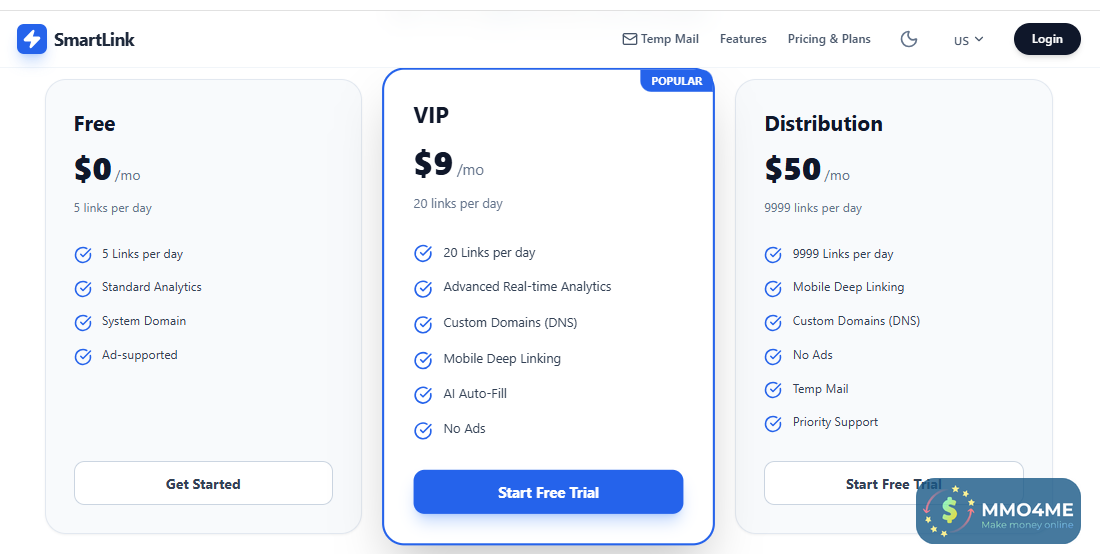Viewport: 1100px width, 554px height.
Task: Toggle dark mode with the moon icon
Action: tap(908, 39)
